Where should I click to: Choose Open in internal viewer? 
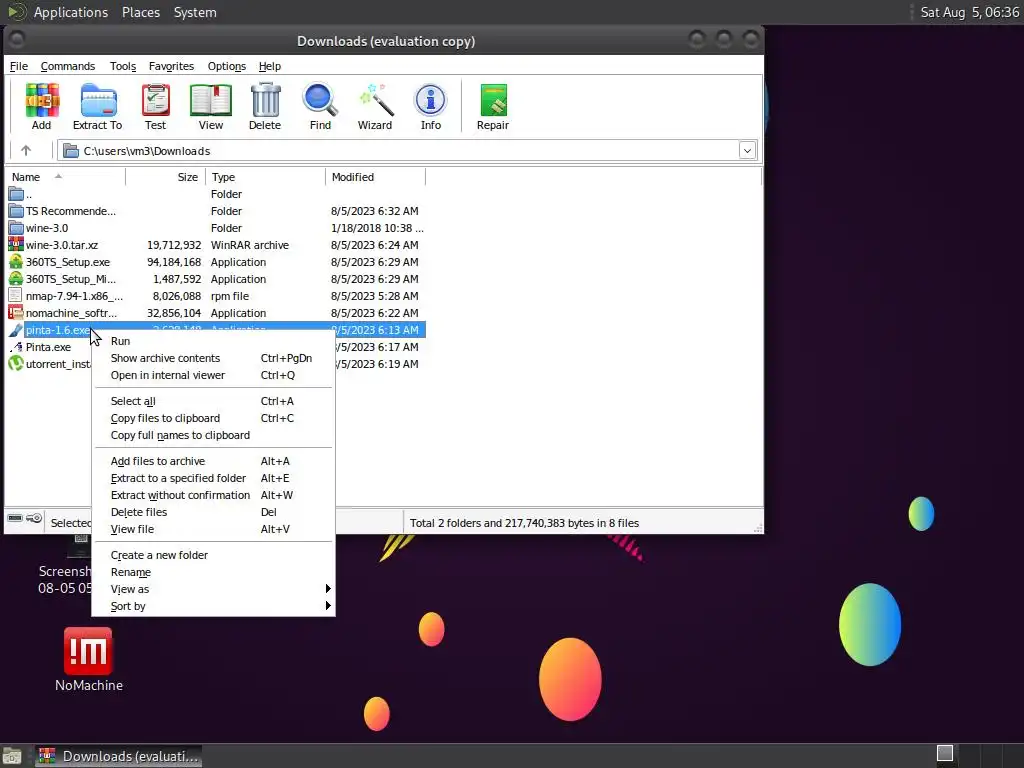(x=214, y=375)
